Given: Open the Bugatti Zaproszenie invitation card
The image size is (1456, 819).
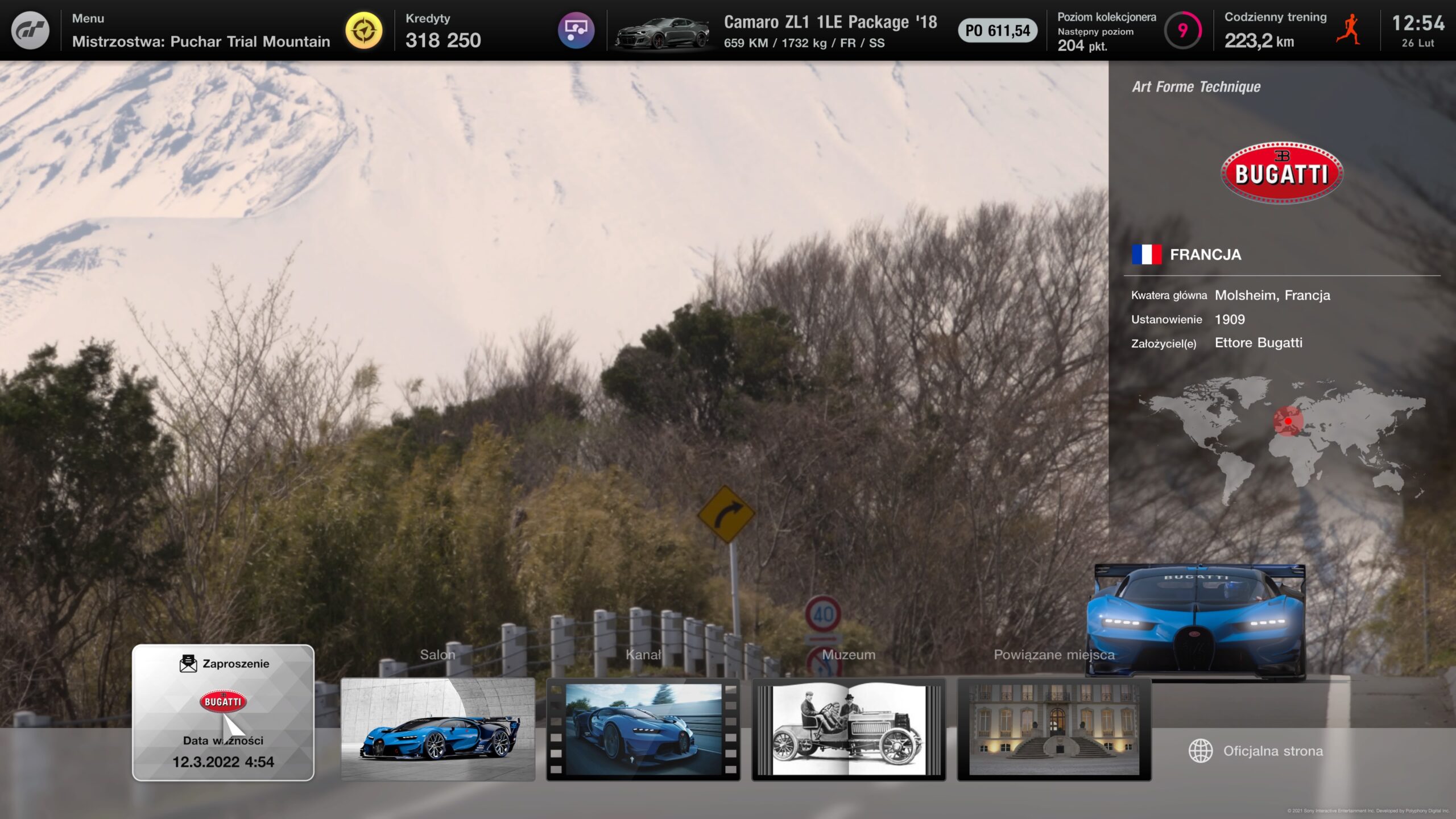Looking at the screenshot, I should click(223, 712).
